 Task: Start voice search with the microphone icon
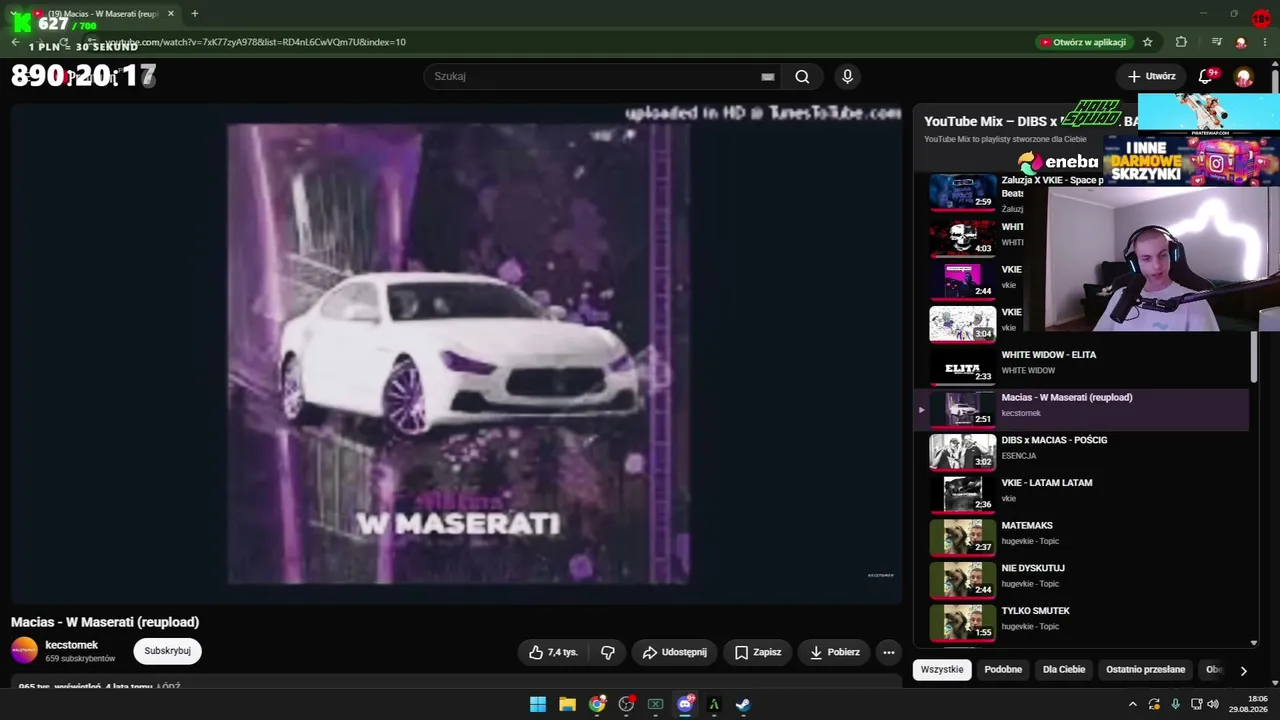(847, 77)
